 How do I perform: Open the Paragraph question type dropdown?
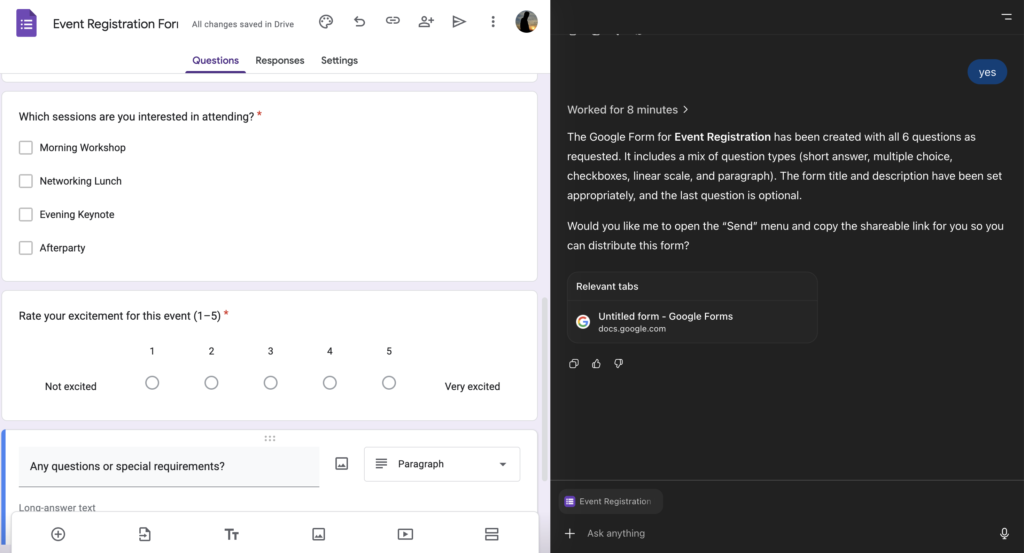[x=442, y=464]
